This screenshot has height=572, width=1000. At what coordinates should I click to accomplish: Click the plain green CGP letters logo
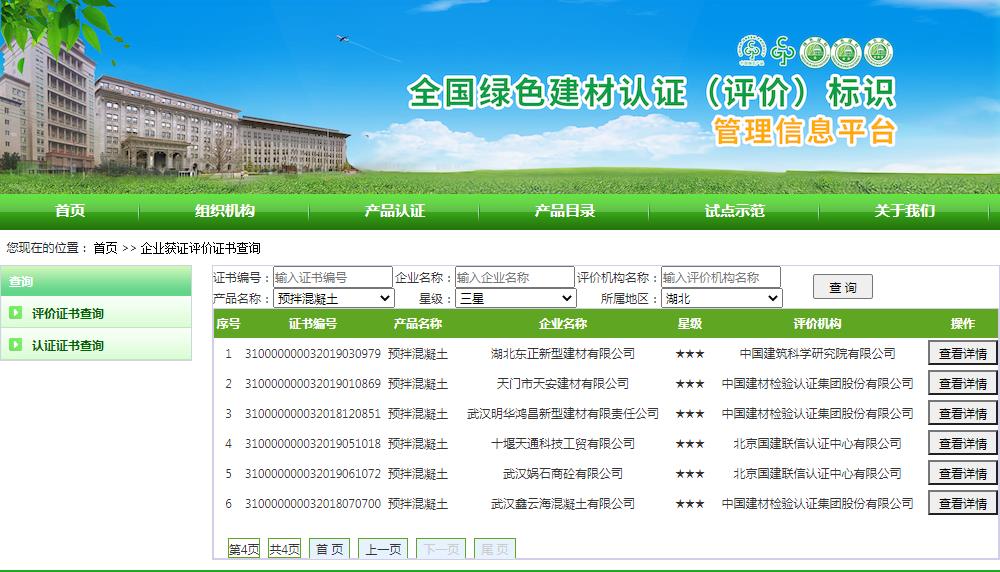click(x=781, y=52)
